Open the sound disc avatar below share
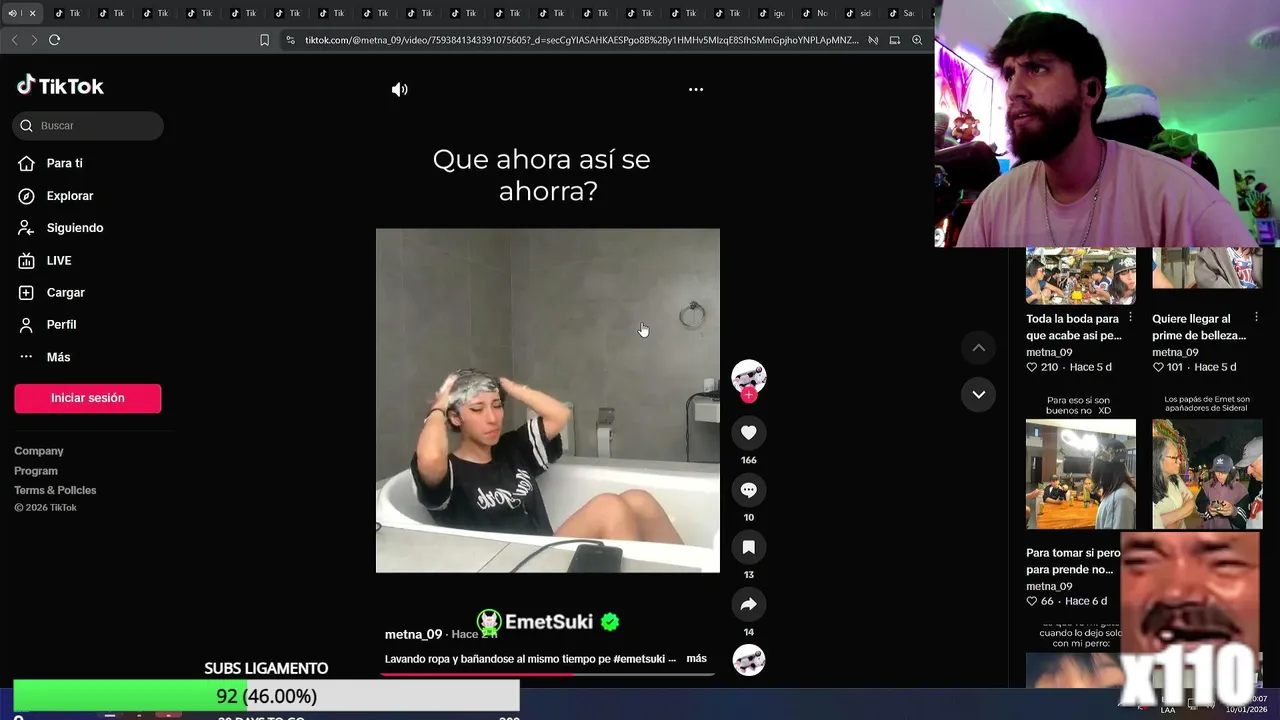The image size is (1280, 720). [x=748, y=659]
